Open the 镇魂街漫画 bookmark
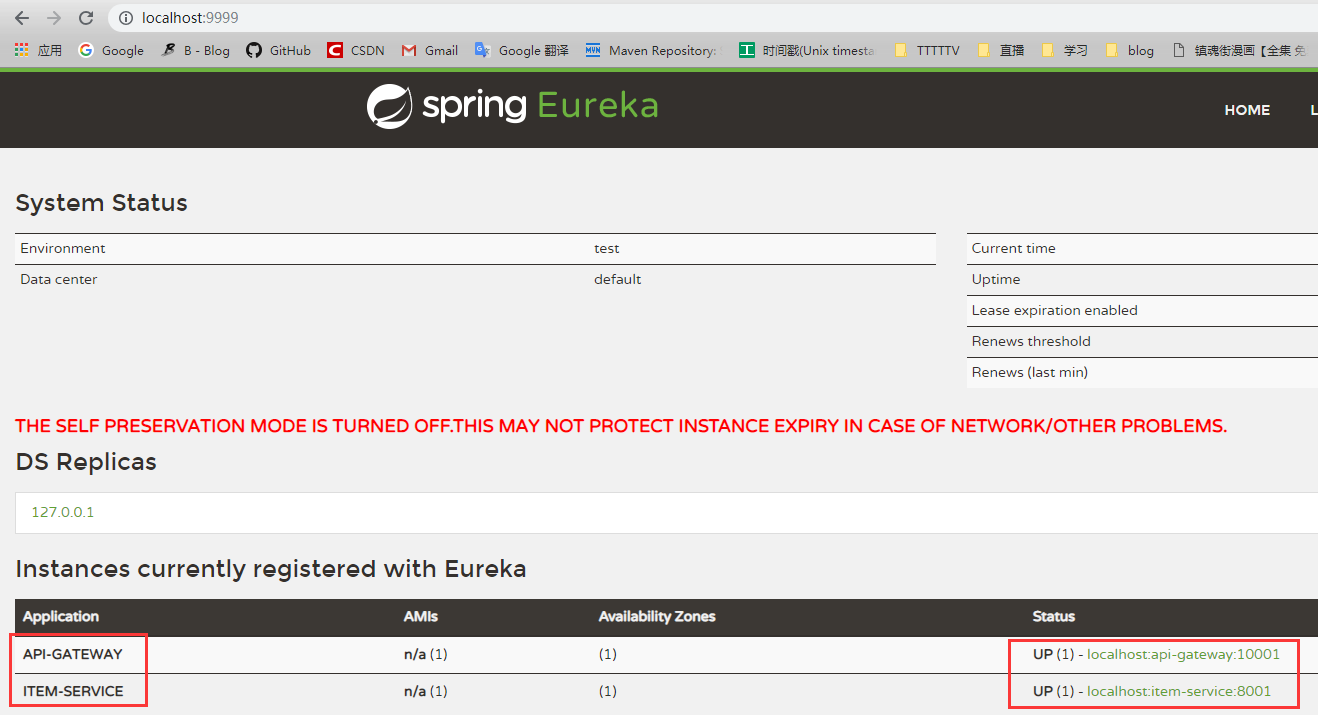This screenshot has width=1318, height=715. [x=1239, y=50]
